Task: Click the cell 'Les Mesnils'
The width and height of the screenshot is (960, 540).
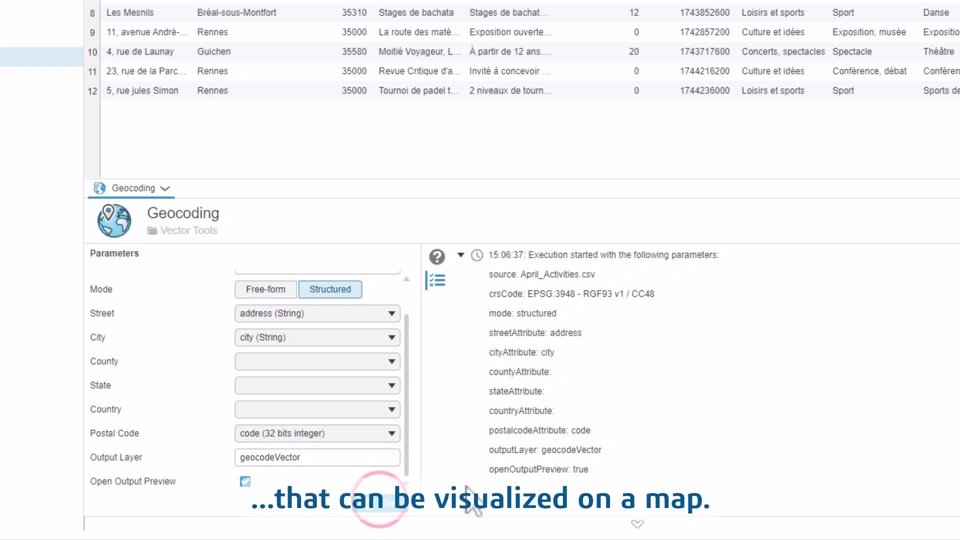Action: (x=130, y=12)
